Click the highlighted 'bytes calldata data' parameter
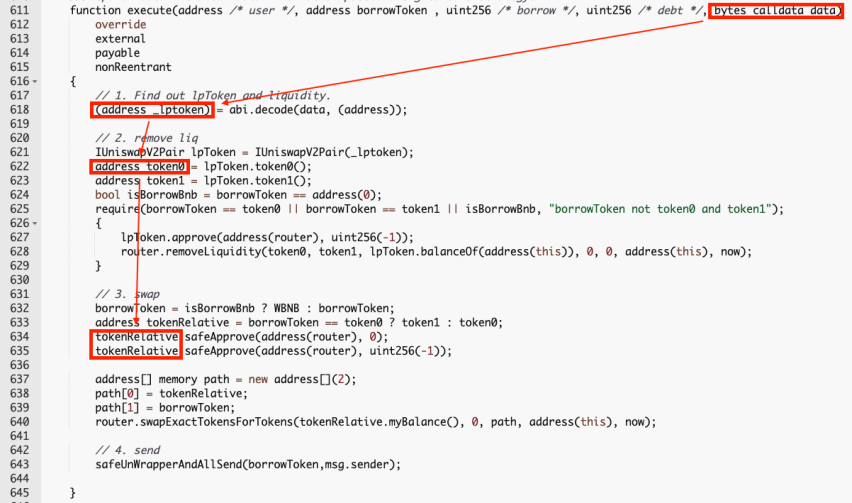852x503 pixels. pos(775,11)
